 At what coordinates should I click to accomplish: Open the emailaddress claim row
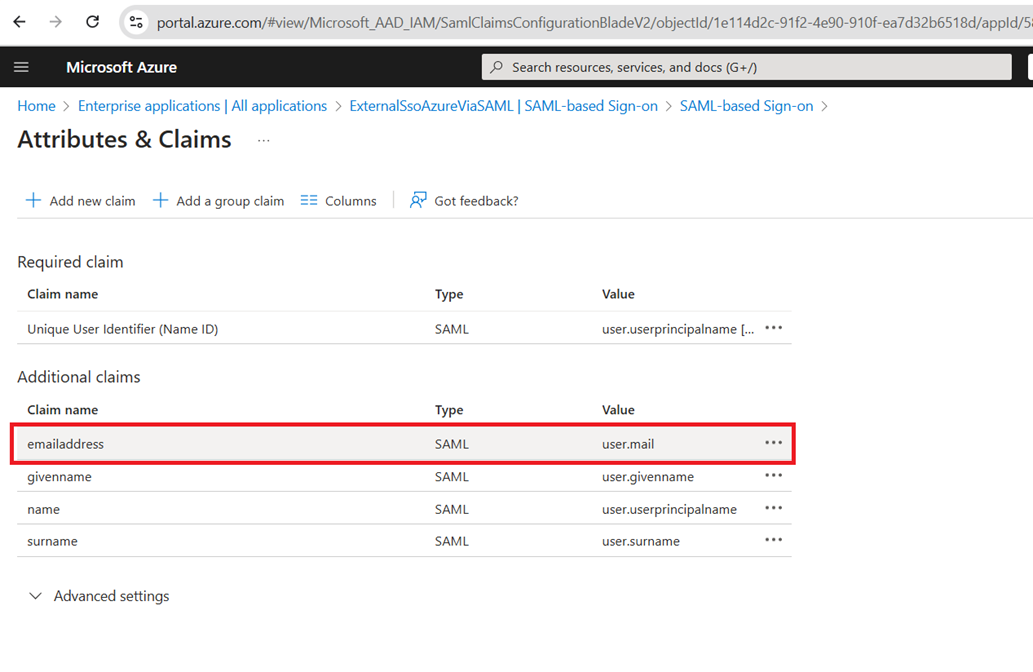404,444
